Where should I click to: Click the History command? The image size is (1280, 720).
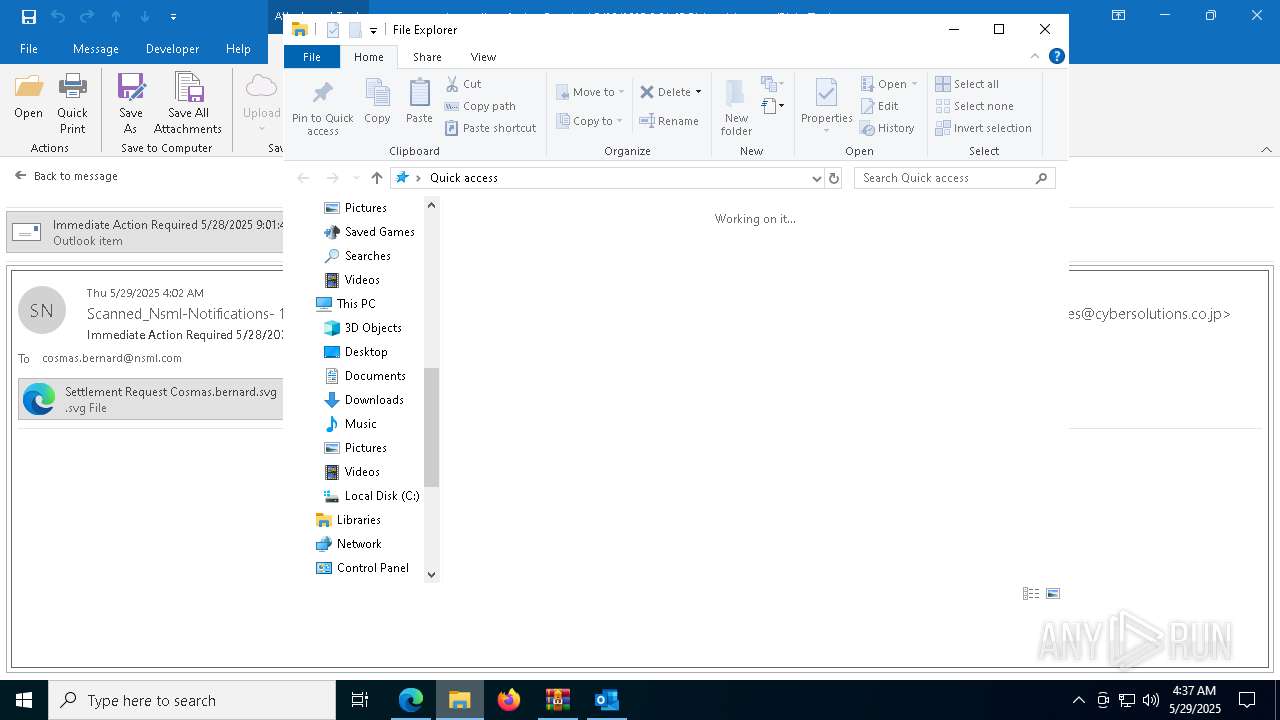pos(887,128)
